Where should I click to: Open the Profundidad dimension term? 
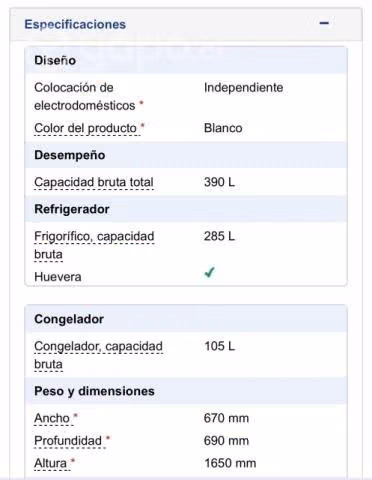tap(68, 441)
